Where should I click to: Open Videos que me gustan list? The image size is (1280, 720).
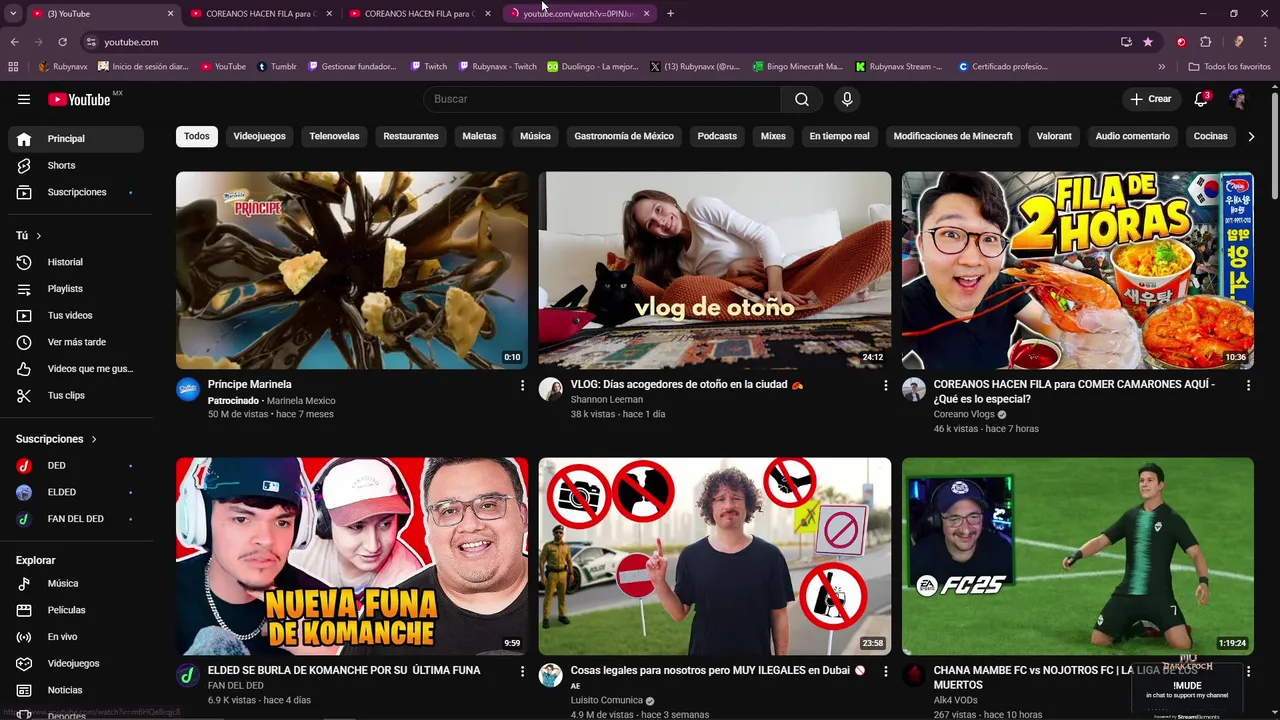coord(76,369)
